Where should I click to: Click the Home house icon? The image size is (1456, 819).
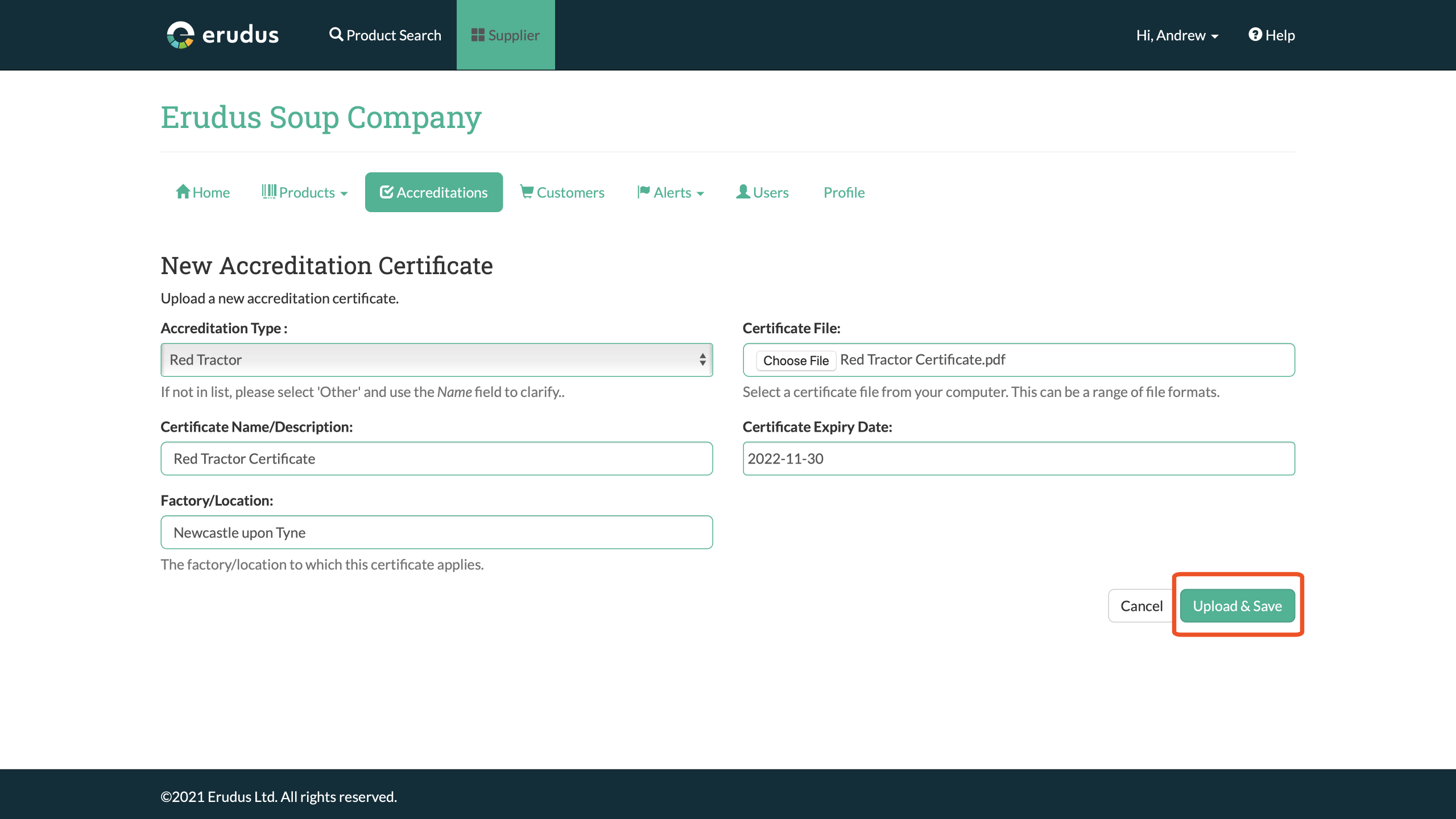183,192
